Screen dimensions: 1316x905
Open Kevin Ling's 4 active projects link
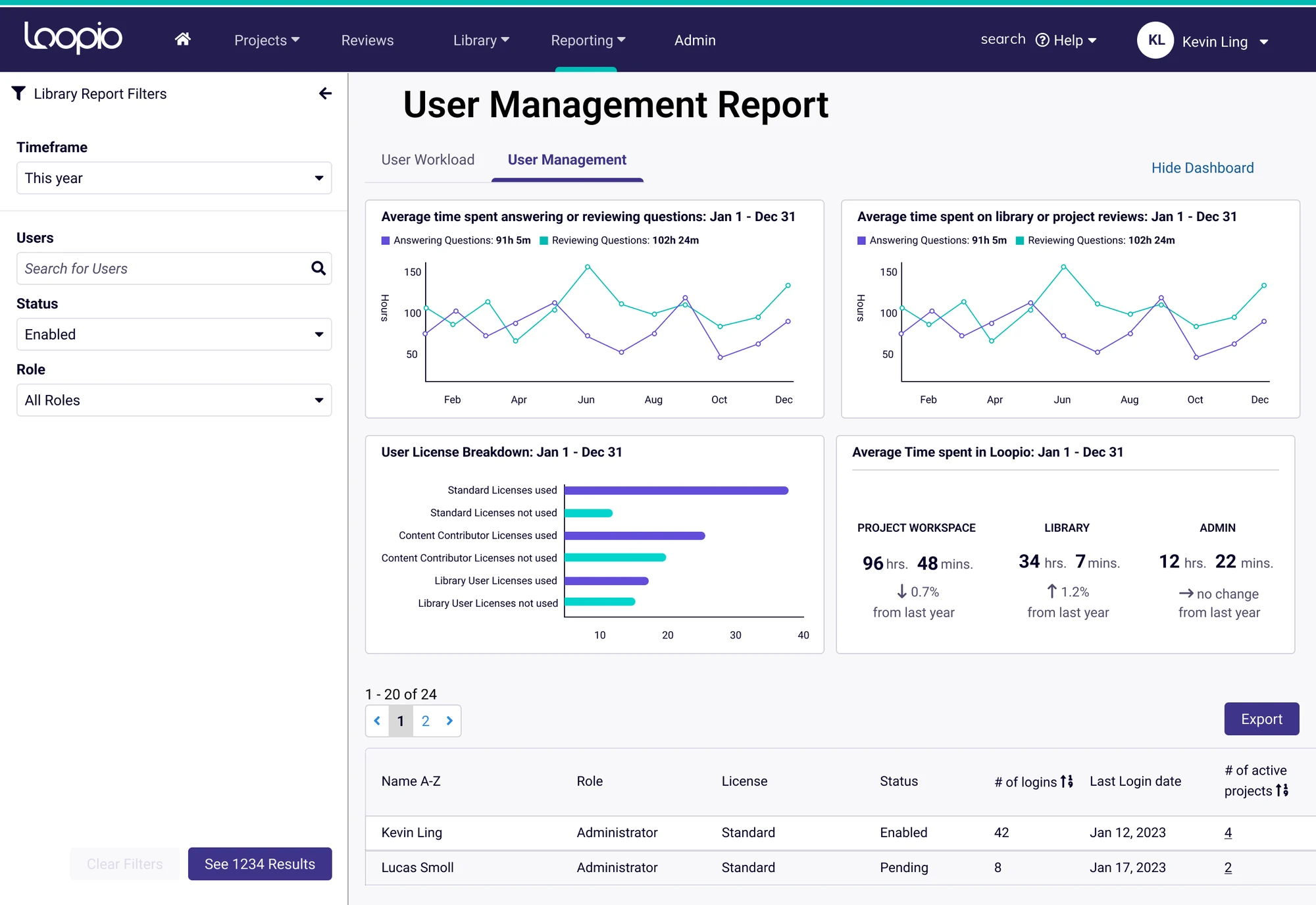point(1228,833)
